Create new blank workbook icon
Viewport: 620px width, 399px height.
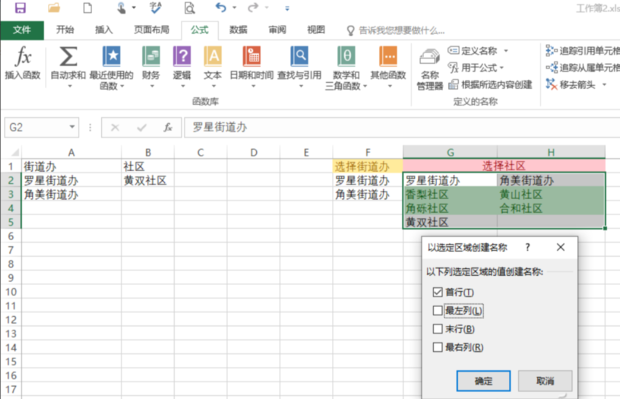(87, 8)
